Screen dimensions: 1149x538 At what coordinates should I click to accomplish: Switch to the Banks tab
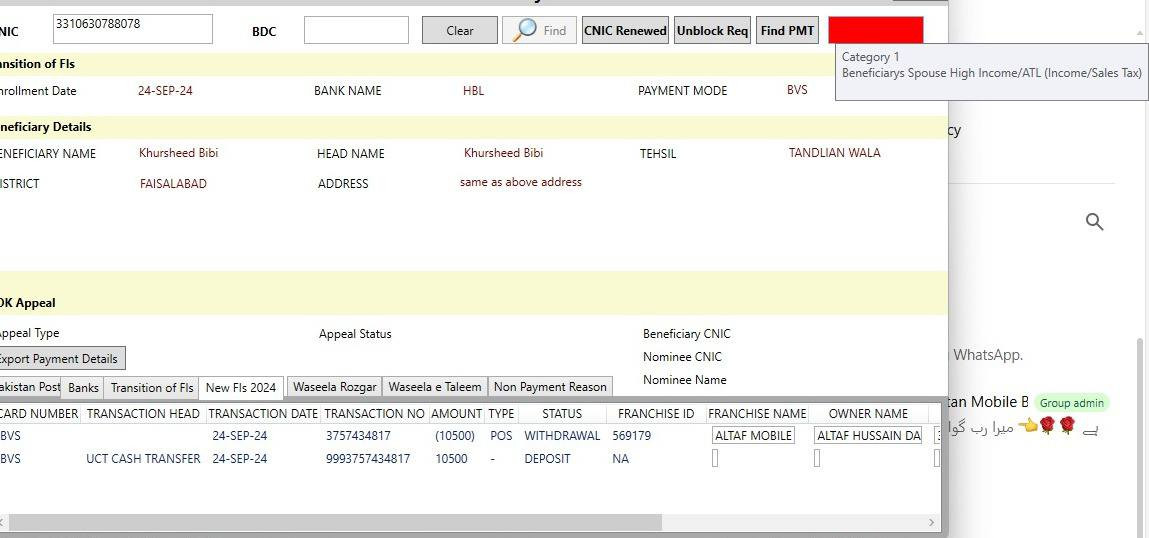point(83,388)
